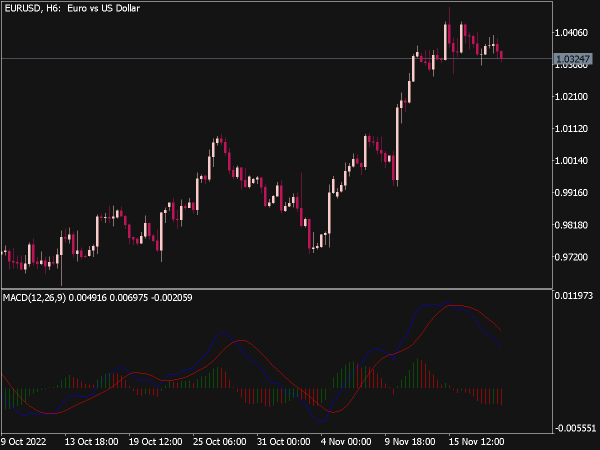
Task: Click the 19 Oct 12:00 time label
Action: pos(155,442)
